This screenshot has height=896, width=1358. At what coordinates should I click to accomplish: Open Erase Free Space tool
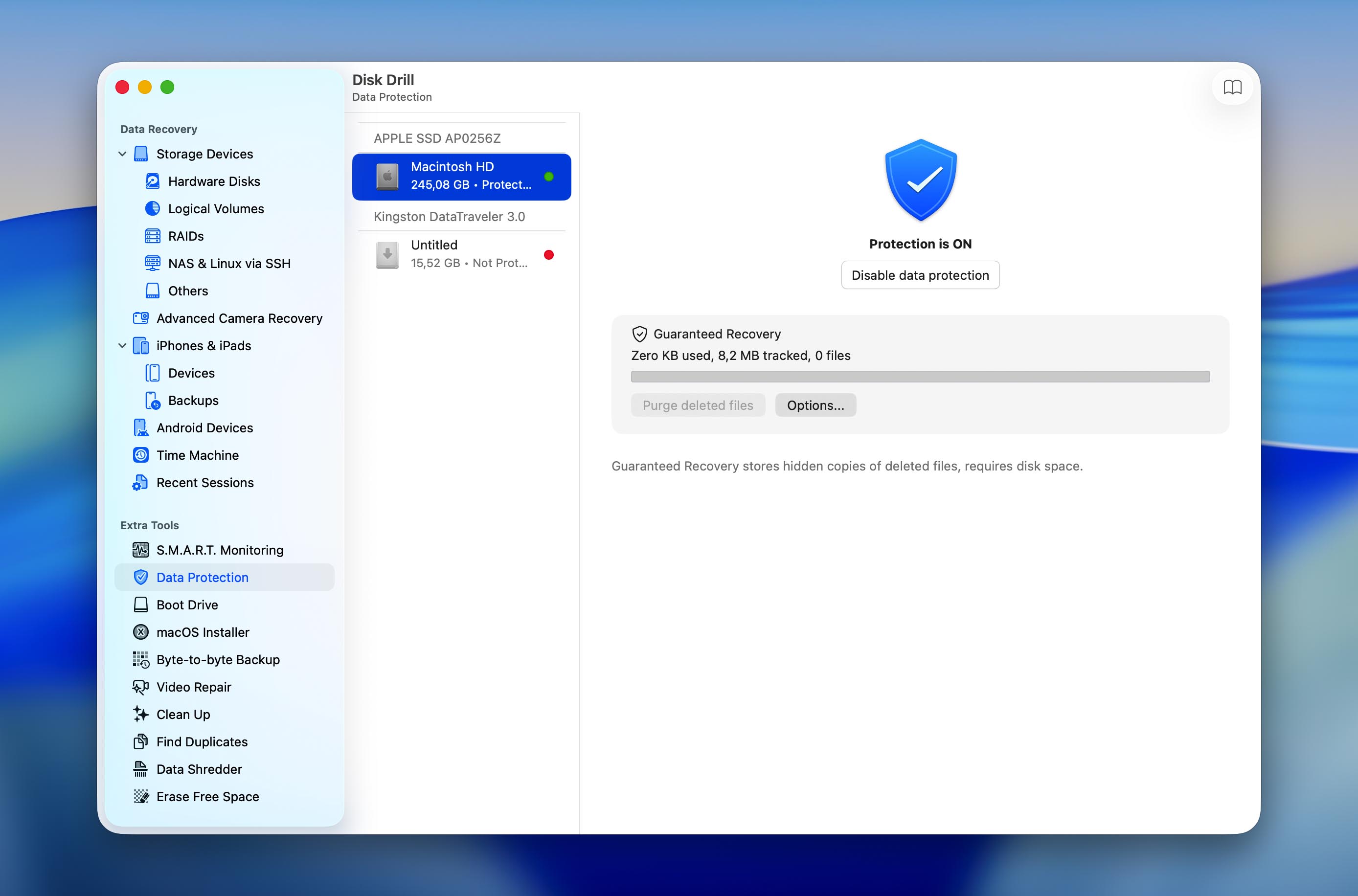click(224, 797)
